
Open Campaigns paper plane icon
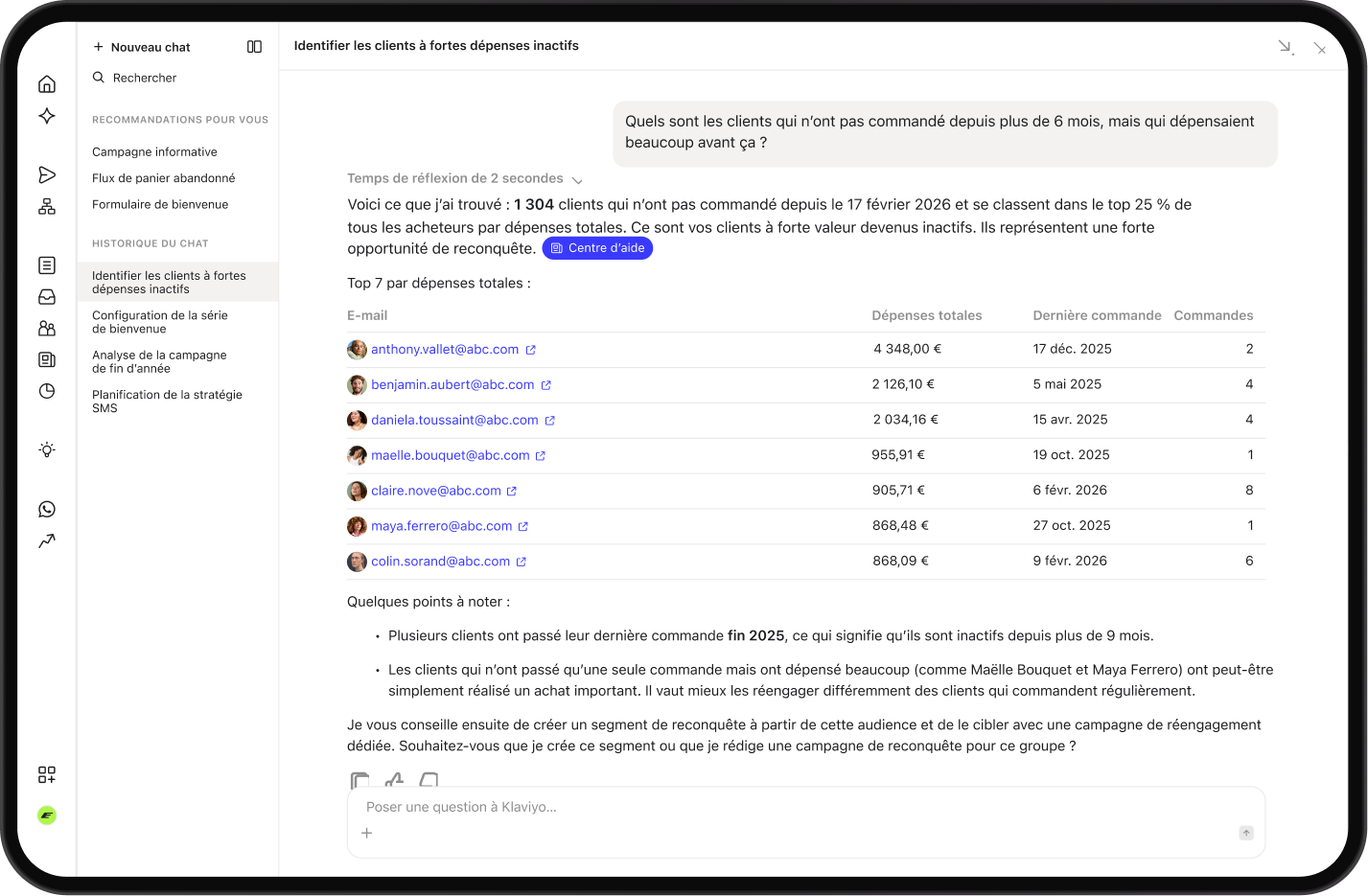pyautogui.click(x=47, y=174)
